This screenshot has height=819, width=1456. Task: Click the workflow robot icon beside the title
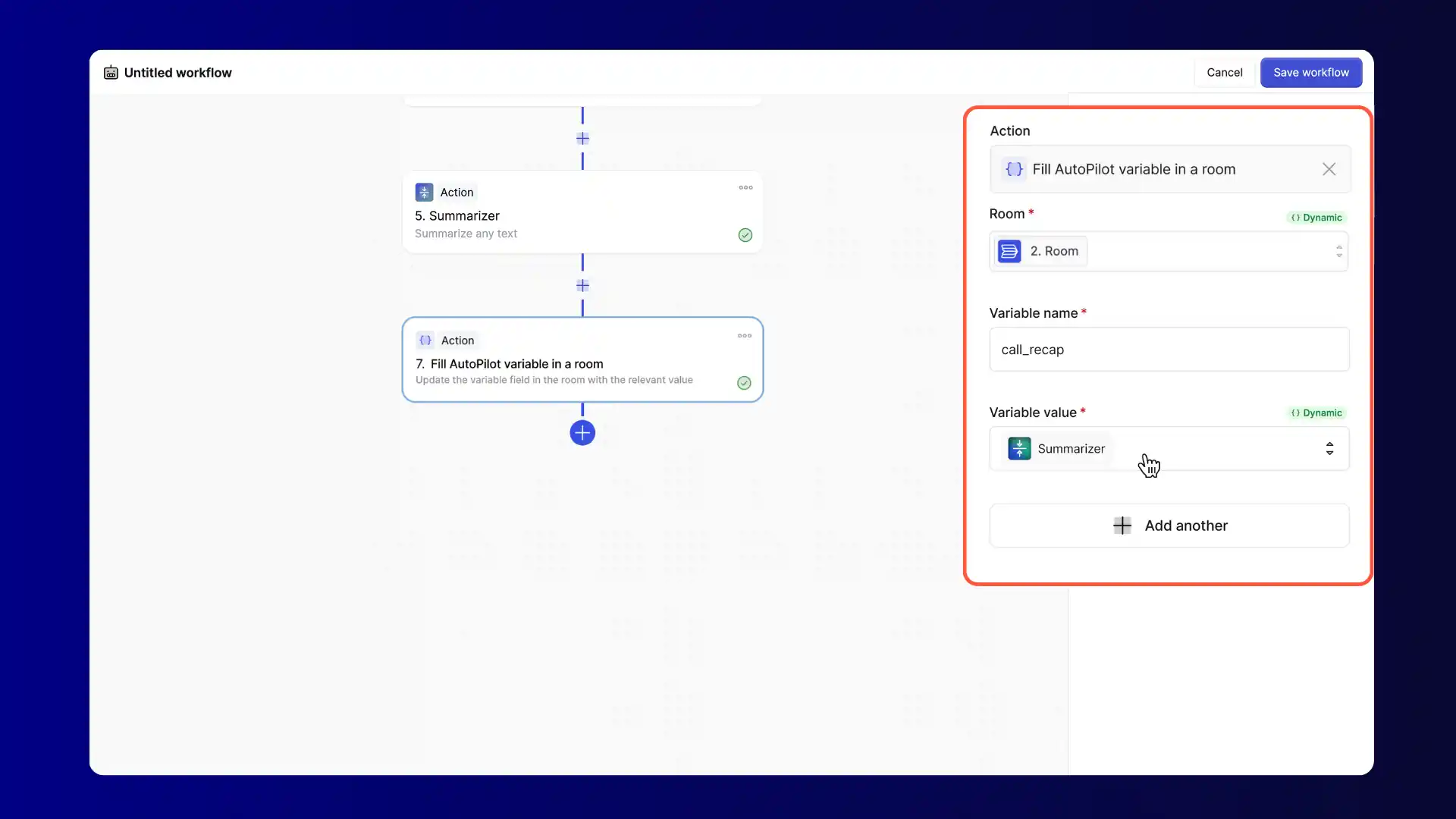[111, 73]
